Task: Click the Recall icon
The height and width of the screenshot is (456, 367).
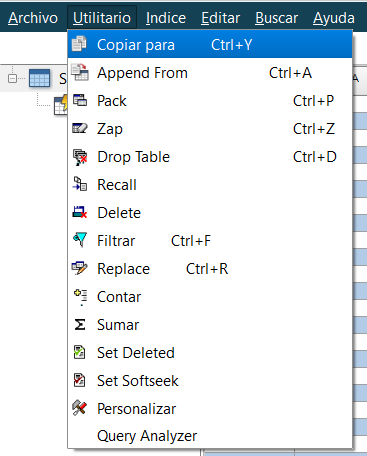Action: pos(80,184)
